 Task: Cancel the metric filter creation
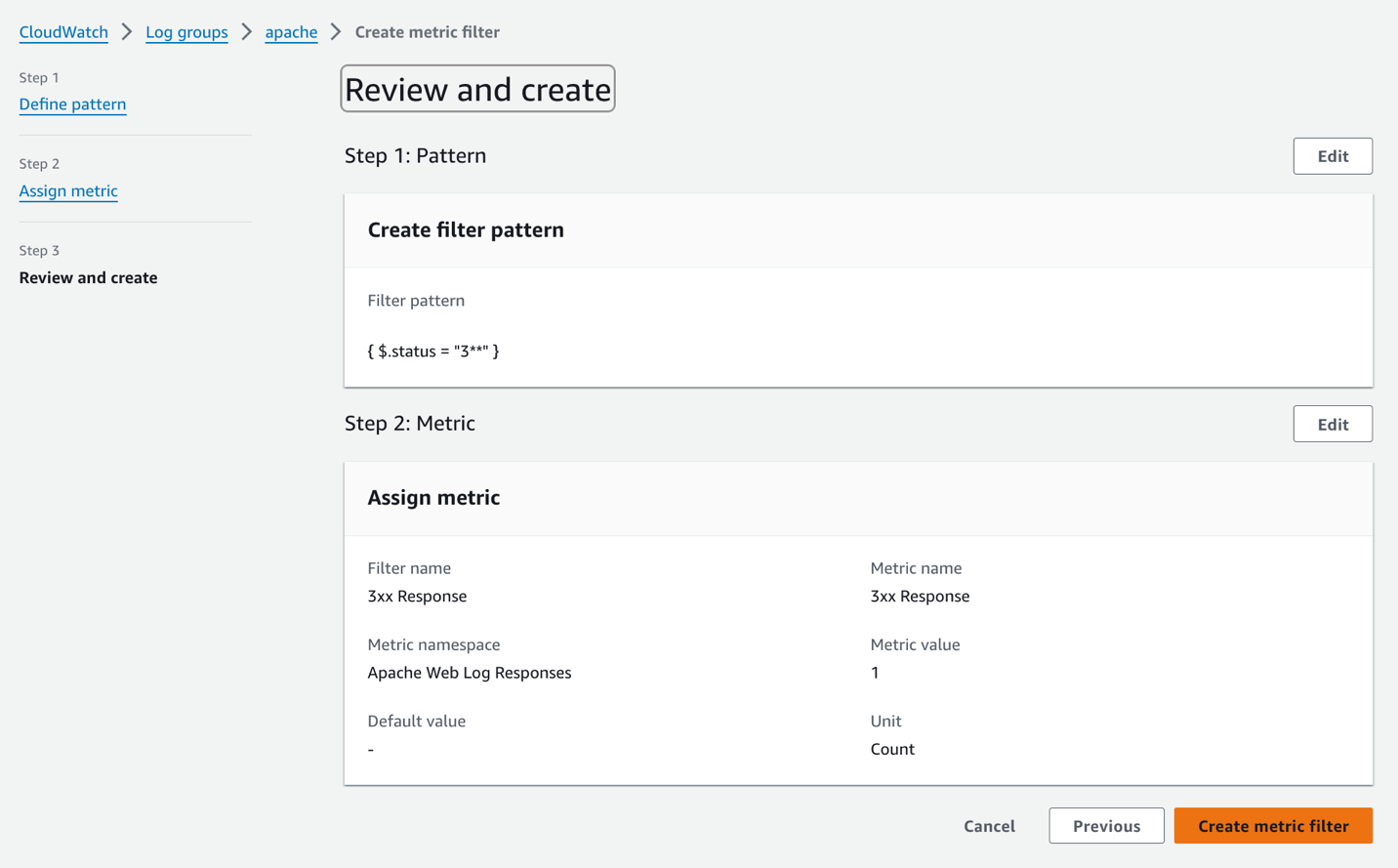[x=989, y=826]
